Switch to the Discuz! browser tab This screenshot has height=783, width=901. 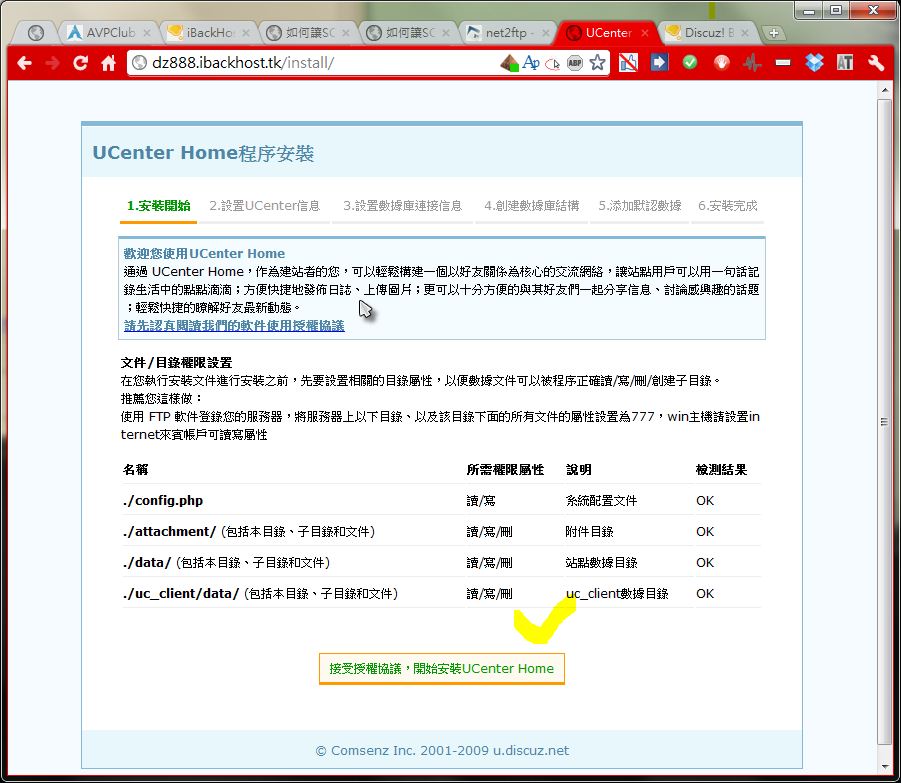pos(705,32)
